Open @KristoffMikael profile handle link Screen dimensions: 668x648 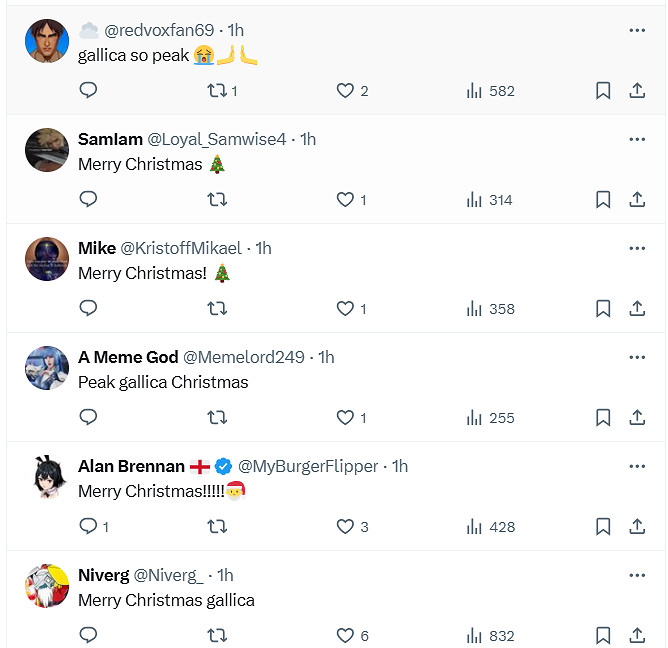click(181, 248)
